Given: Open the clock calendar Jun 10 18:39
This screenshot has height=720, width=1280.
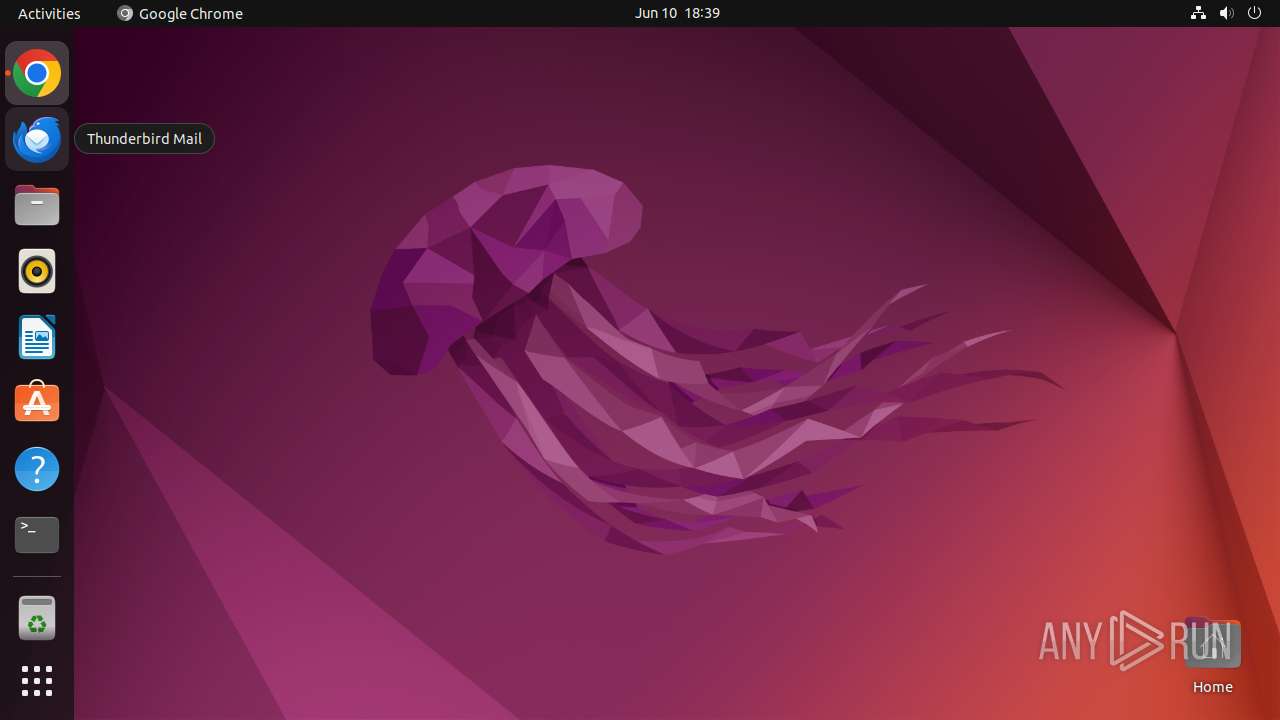Looking at the screenshot, I should tap(677, 13).
